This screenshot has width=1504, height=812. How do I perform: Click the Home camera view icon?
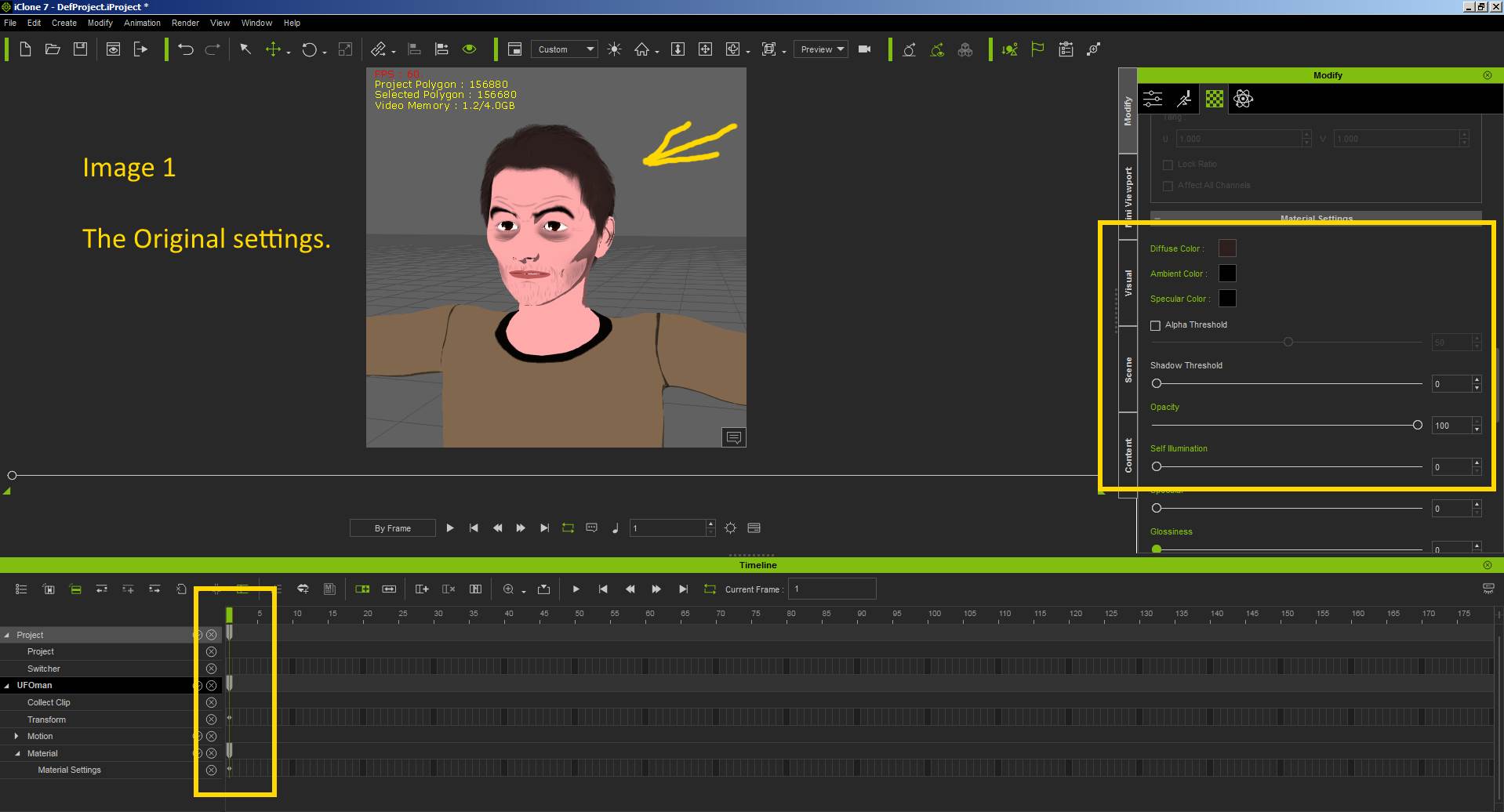click(641, 49)
